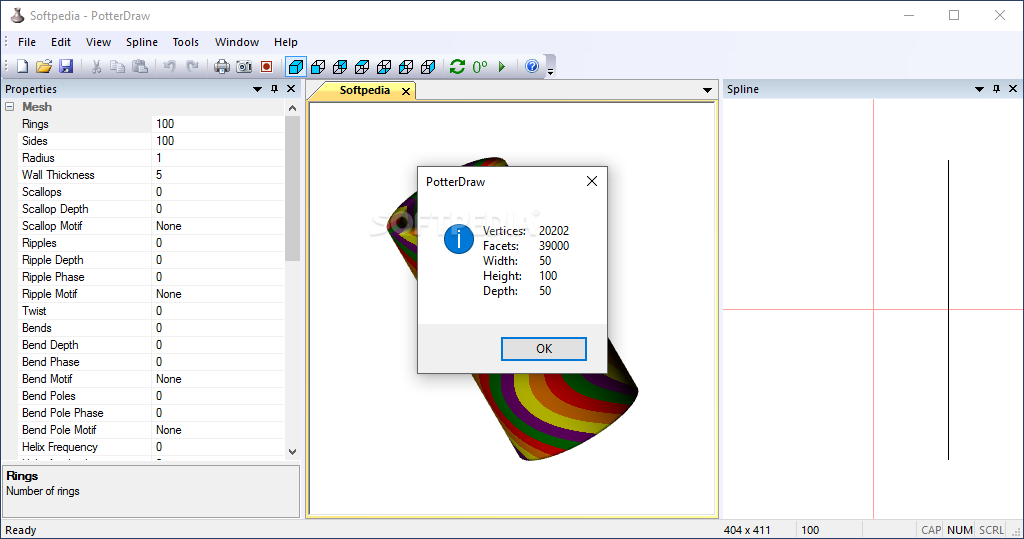
Task: Open the Spline menu
Action: (142, 42)
